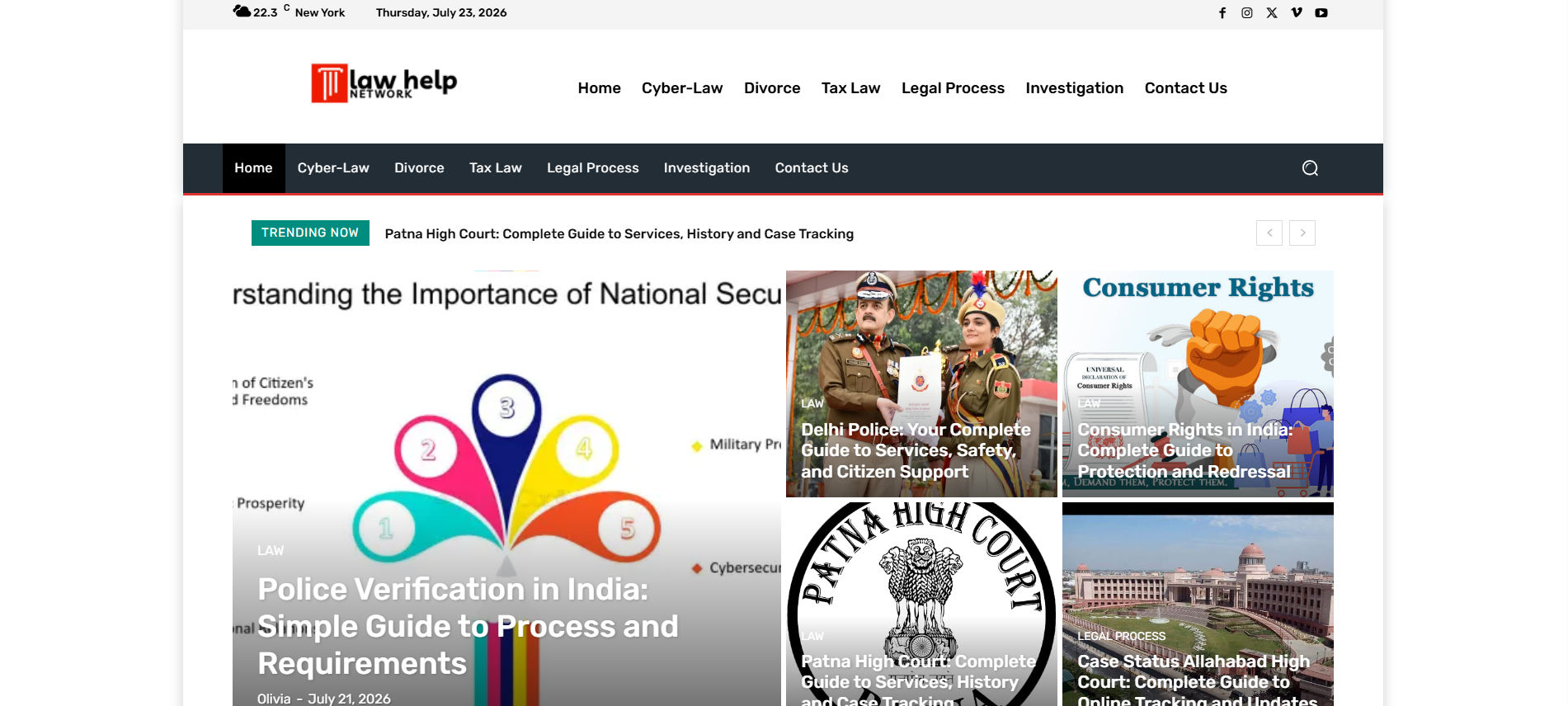Viewport: 1568px width, 706px height.
Task: Open Tax Law in the dark navigation bar
Action: point(495,168)
